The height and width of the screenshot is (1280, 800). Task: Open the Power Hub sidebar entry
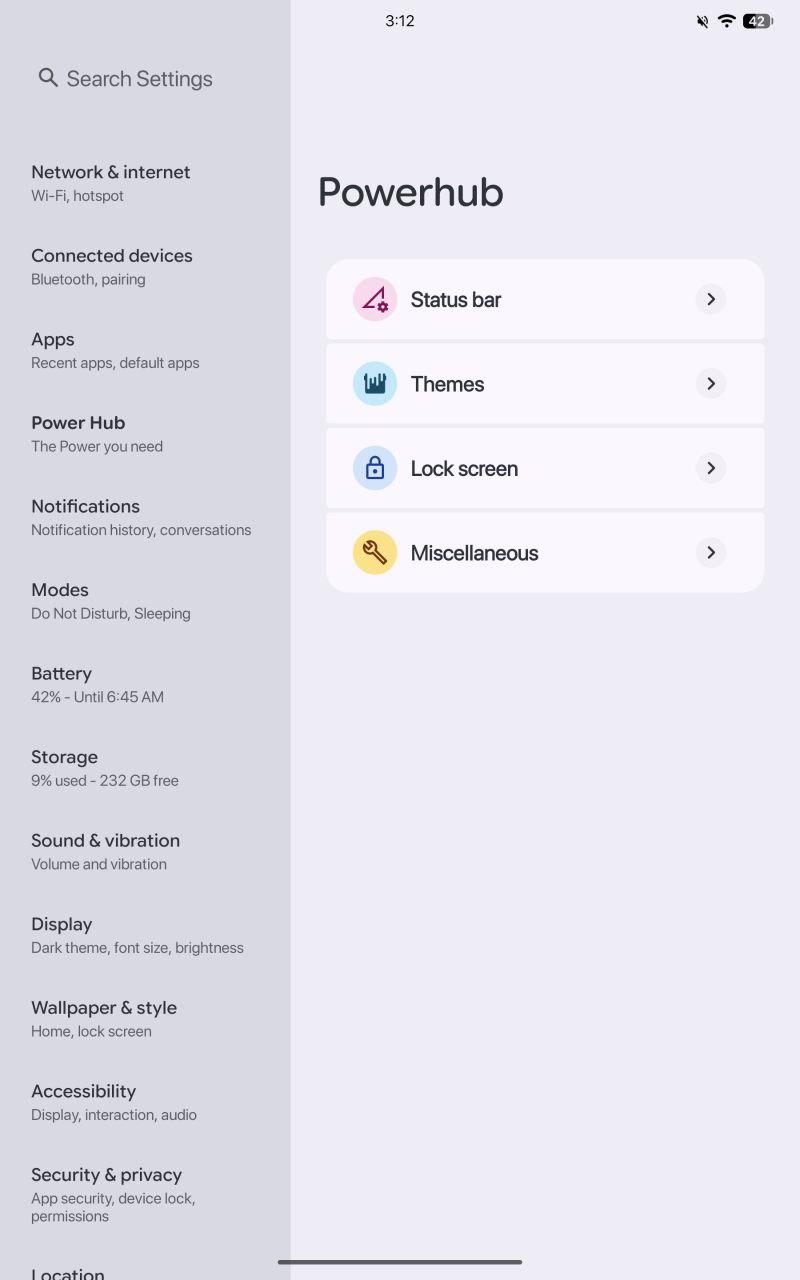pyautogui.click(x=145, y=434)
